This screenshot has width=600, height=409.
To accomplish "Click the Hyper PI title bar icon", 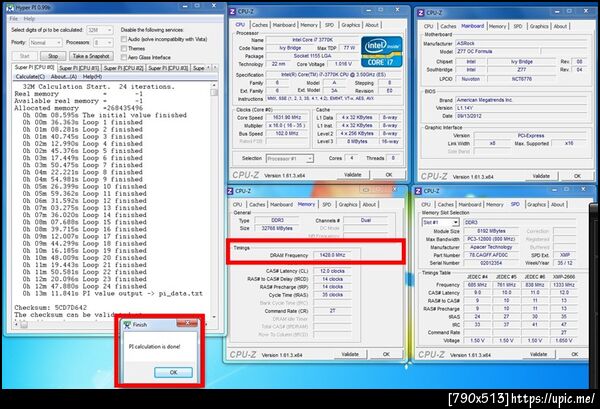I will pos(11,7).
